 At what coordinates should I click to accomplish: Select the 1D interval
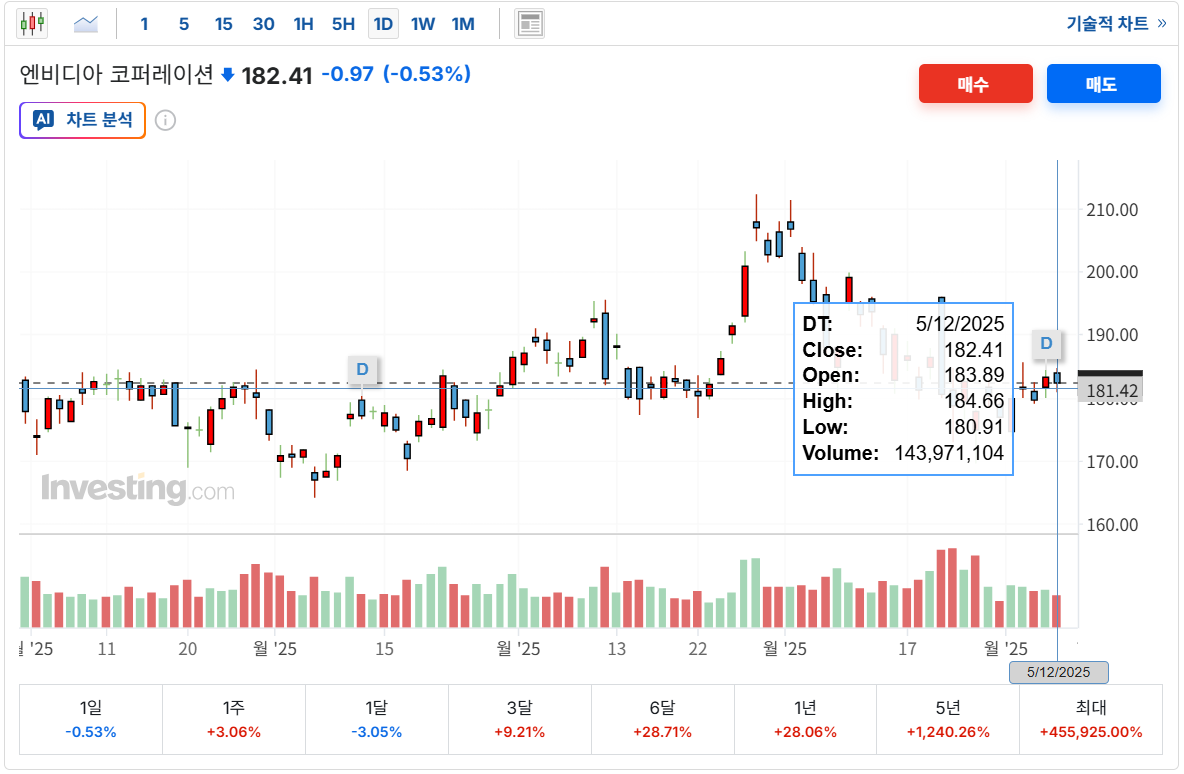[x=384, y=24]
